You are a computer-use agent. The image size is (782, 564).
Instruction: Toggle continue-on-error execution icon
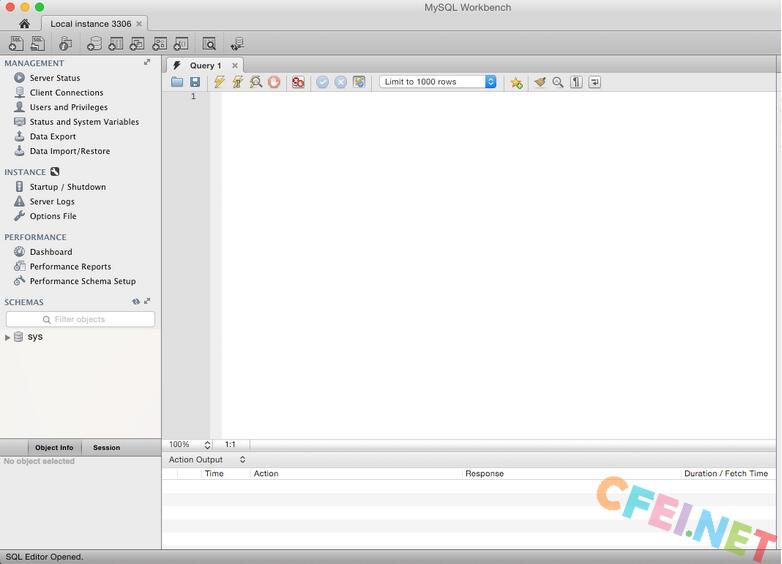point(298,82)
